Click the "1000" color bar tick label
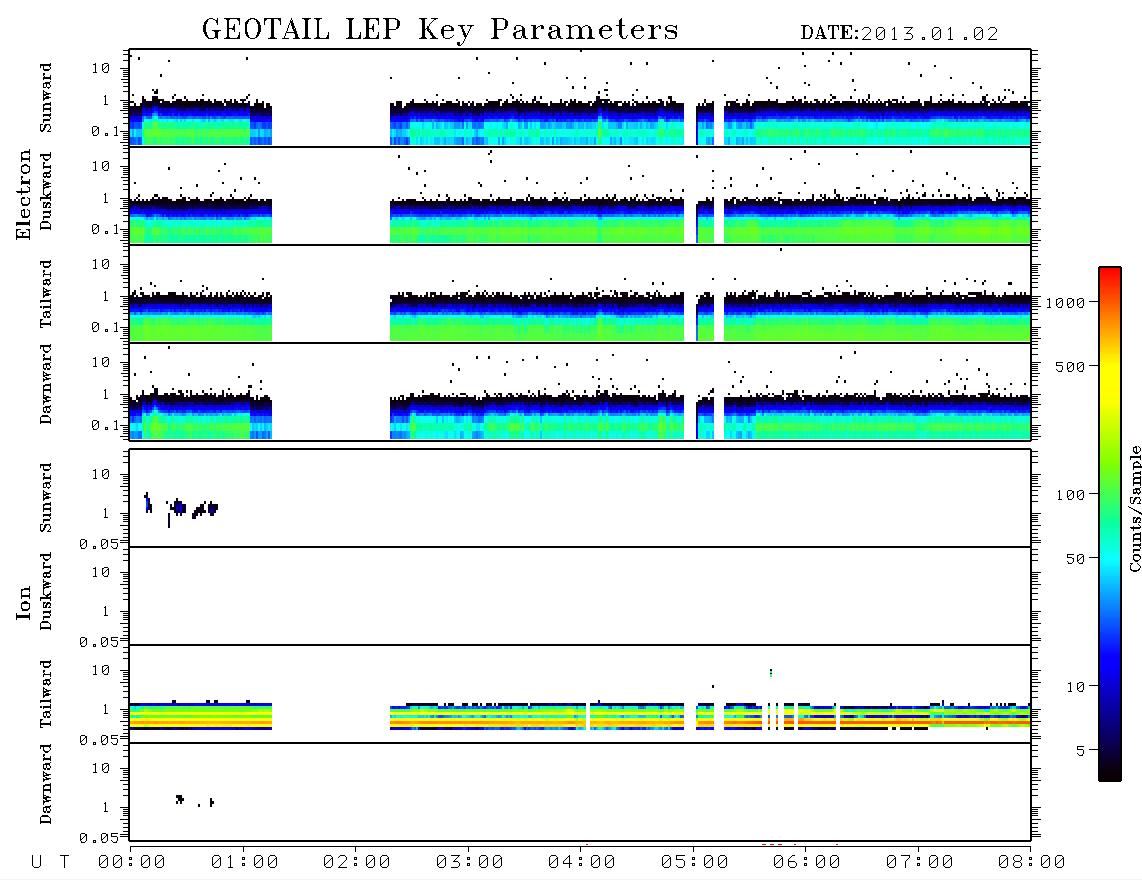This screenshot has width=1142, height=880. pos(1066,303)
